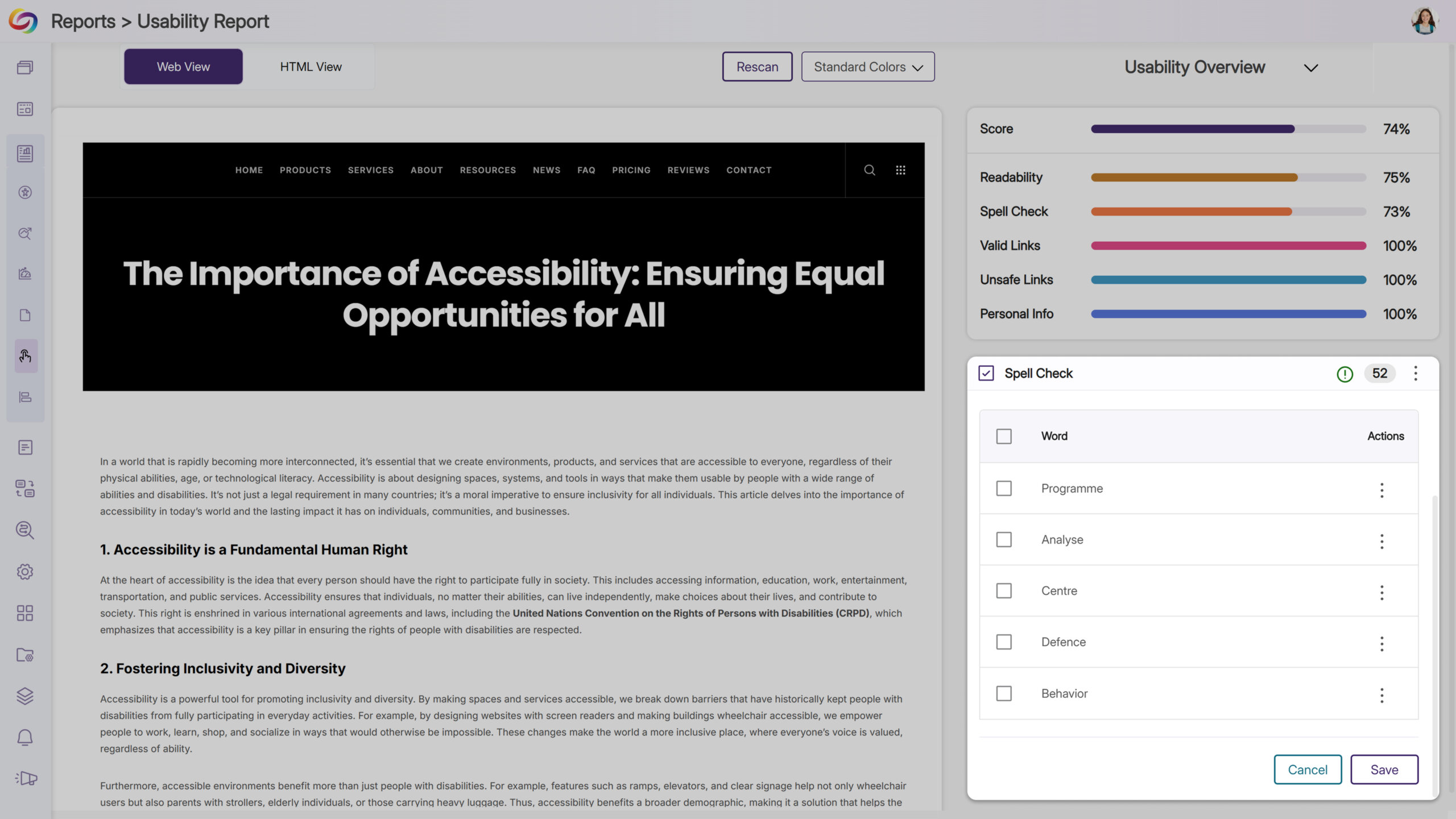Click the Spell Check warning info icon

click(x=1345, y=374)
